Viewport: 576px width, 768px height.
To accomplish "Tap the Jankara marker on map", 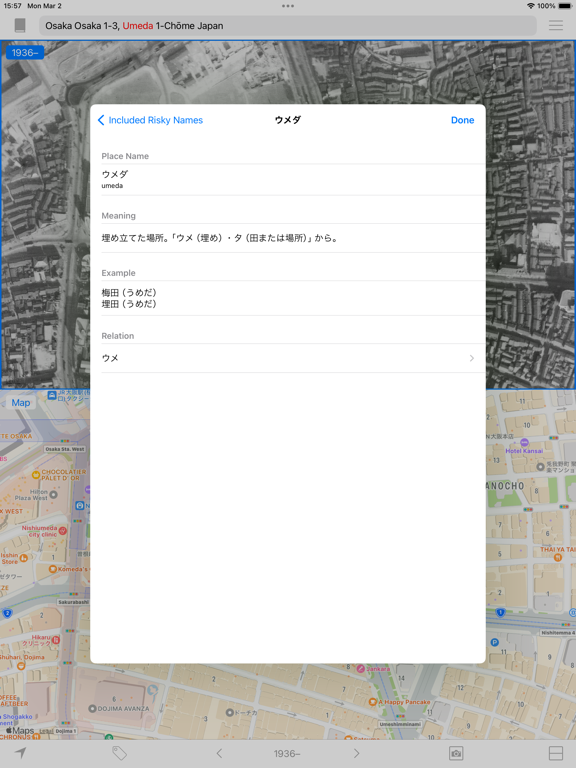I will coord(360,668).
